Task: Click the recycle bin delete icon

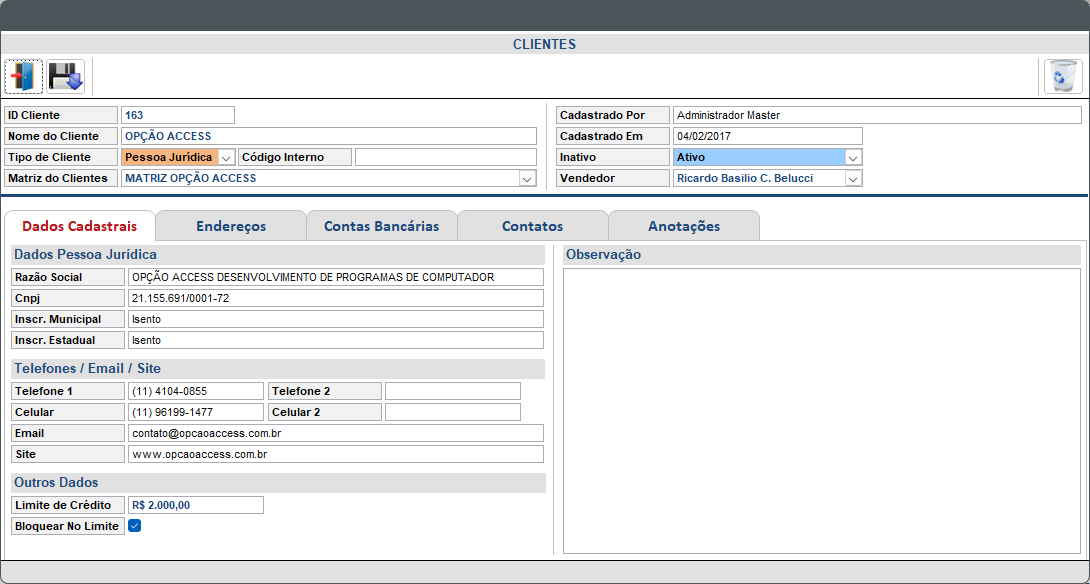Action: (1064, 76)
